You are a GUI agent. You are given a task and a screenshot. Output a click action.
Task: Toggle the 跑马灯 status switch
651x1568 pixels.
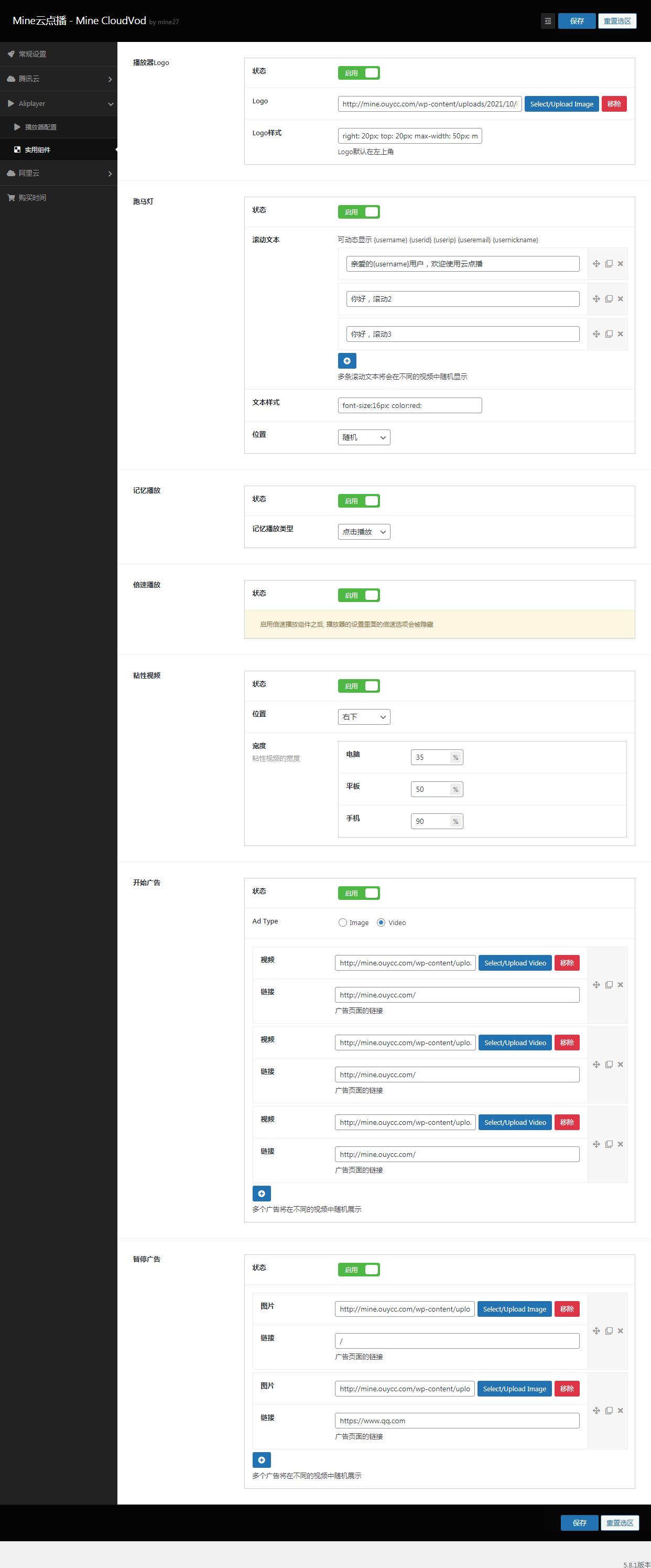[x=359, y=212]
